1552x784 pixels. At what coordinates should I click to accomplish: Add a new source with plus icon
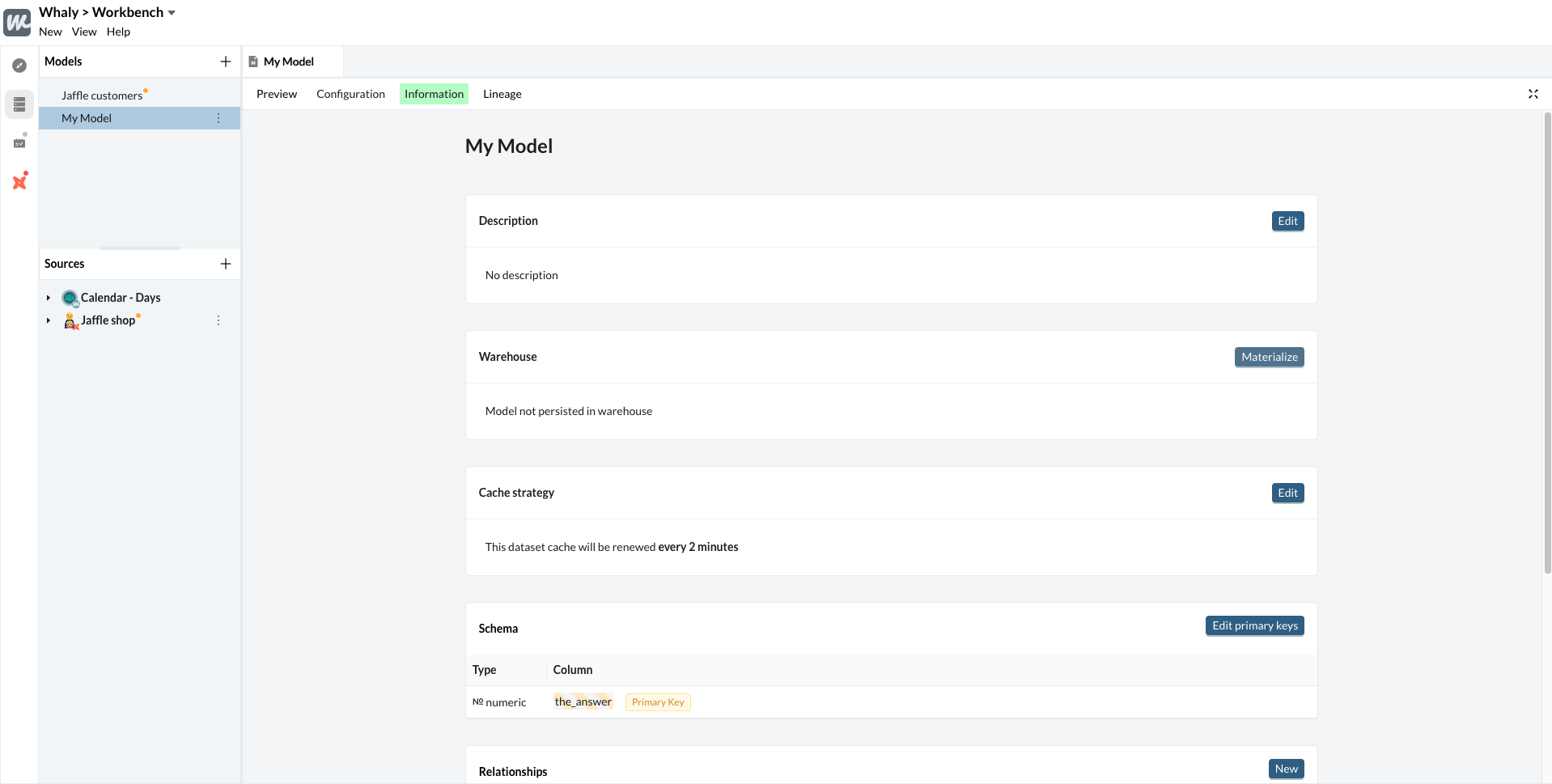(x=226, y=264)
